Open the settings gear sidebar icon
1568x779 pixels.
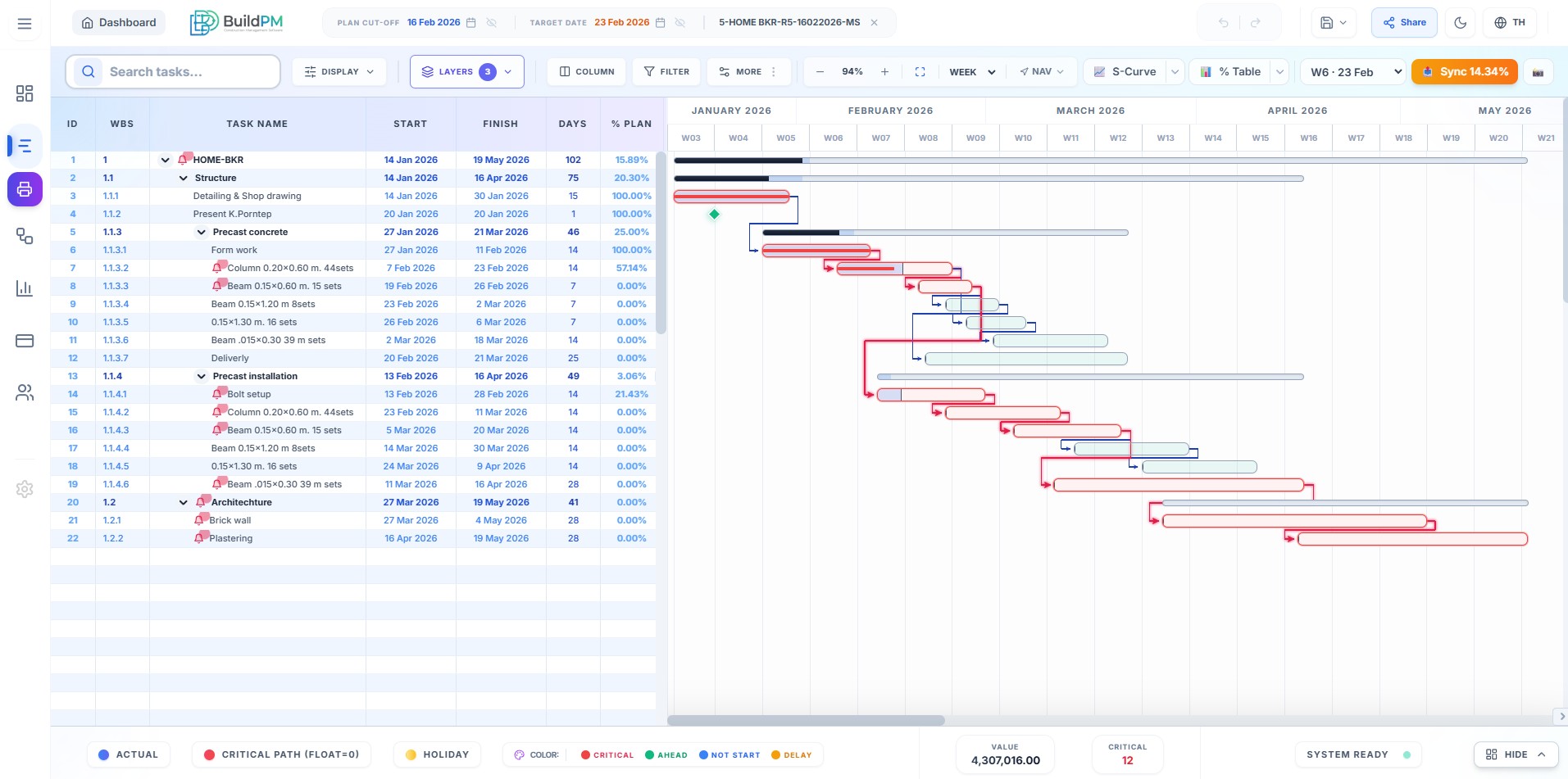[x=25, y=489]
